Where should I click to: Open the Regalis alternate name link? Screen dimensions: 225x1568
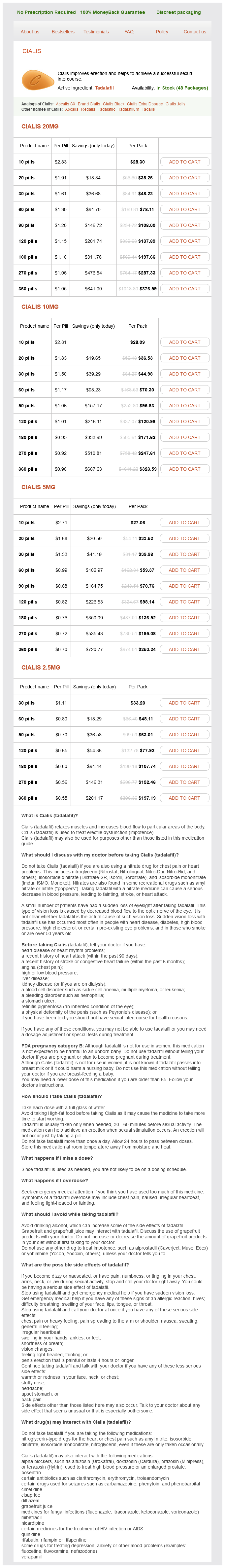click(88, 110)
